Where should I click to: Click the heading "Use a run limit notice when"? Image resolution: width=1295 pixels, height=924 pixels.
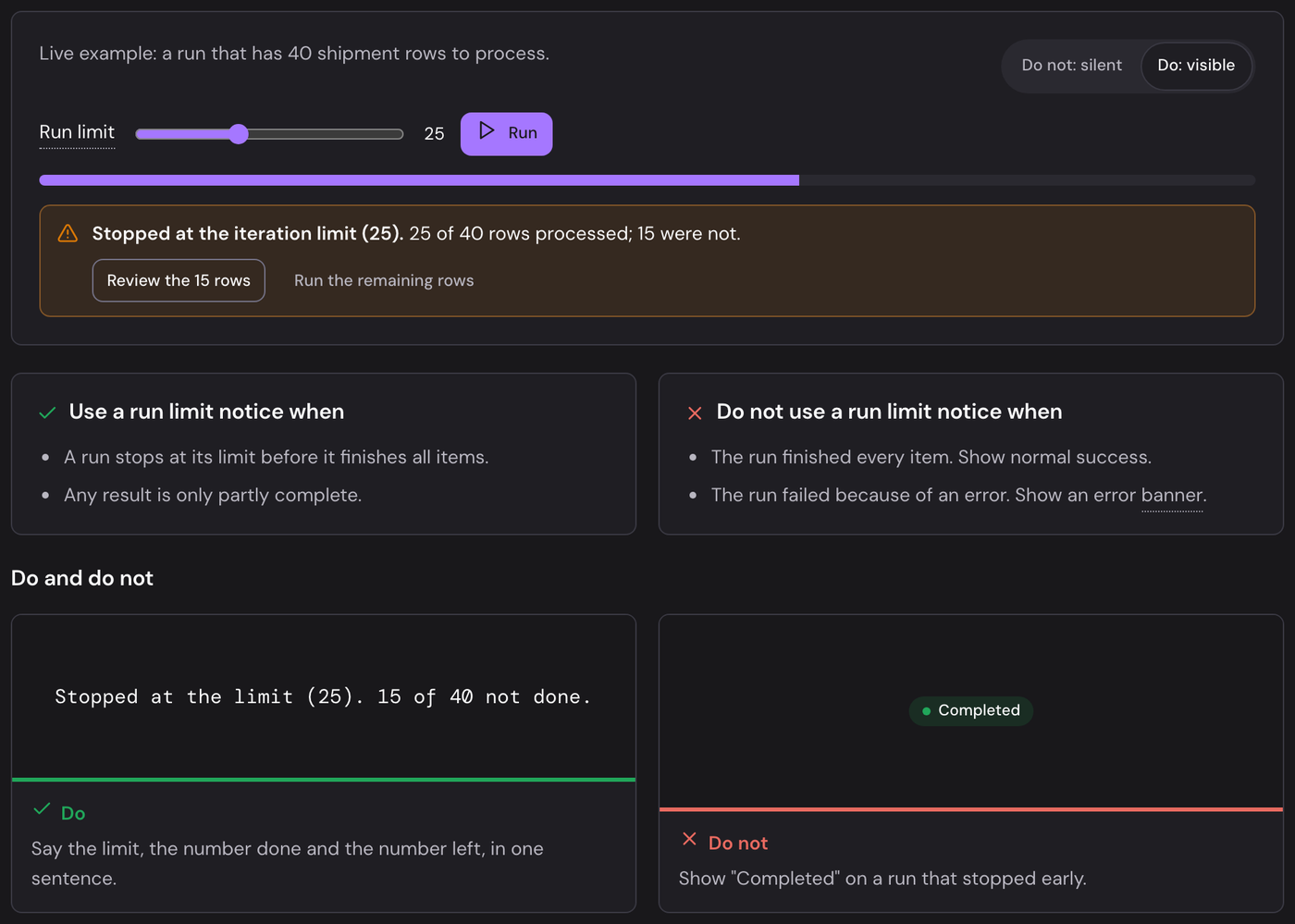[206, 412]
